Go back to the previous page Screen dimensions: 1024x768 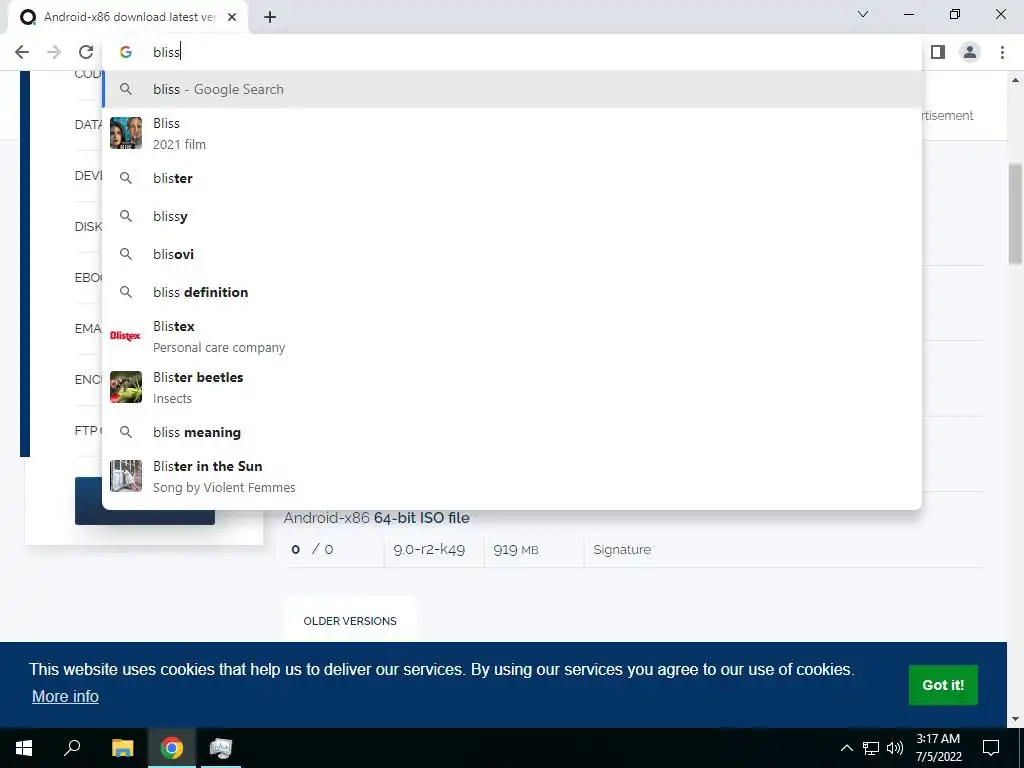pyautogui.click(x=22, y=52)
